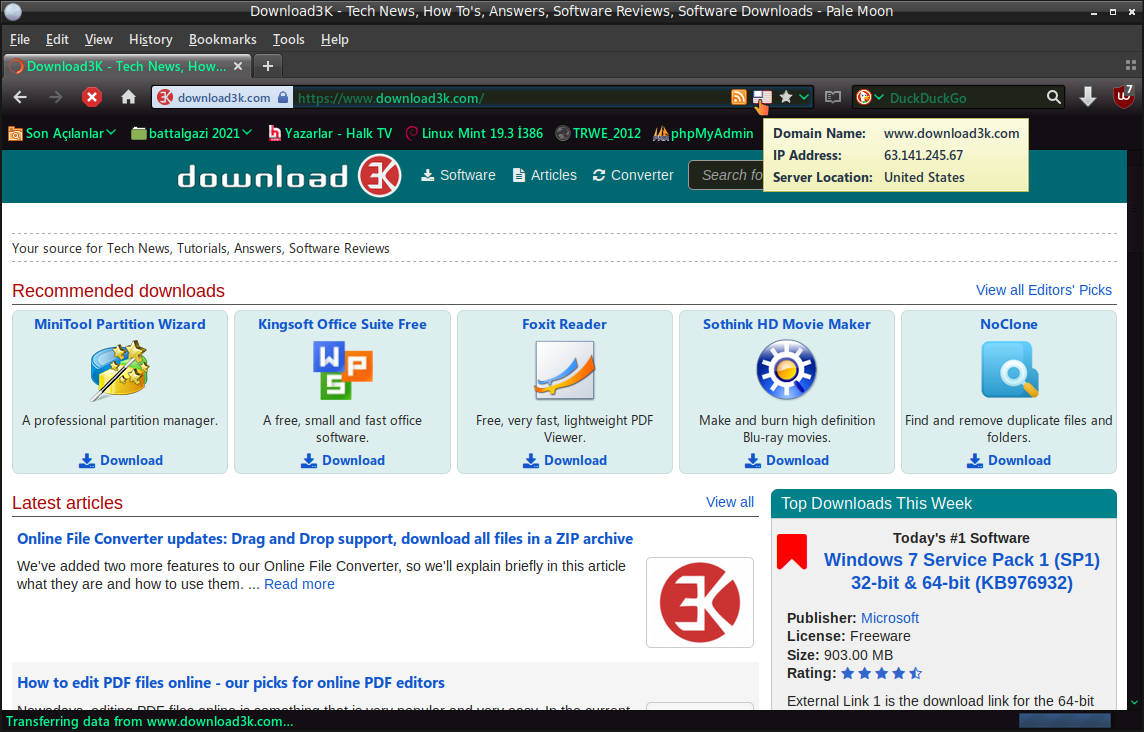Image resolution: width=1144 pixels, height=732 pixels.
Task: Open Windows 7 Service Pack 1 link
Action: coord(962,571)
